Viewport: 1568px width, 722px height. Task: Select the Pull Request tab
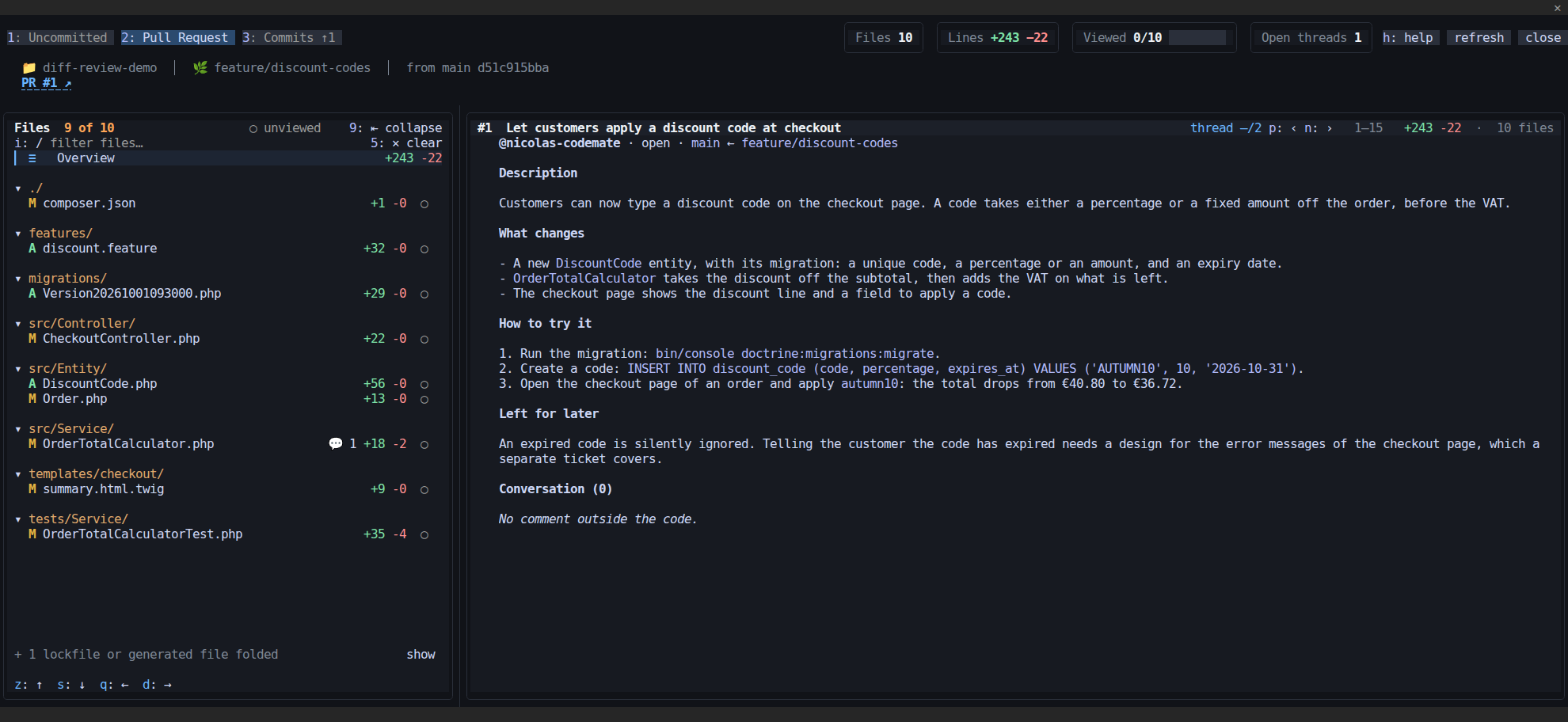(x=178, y=38)
